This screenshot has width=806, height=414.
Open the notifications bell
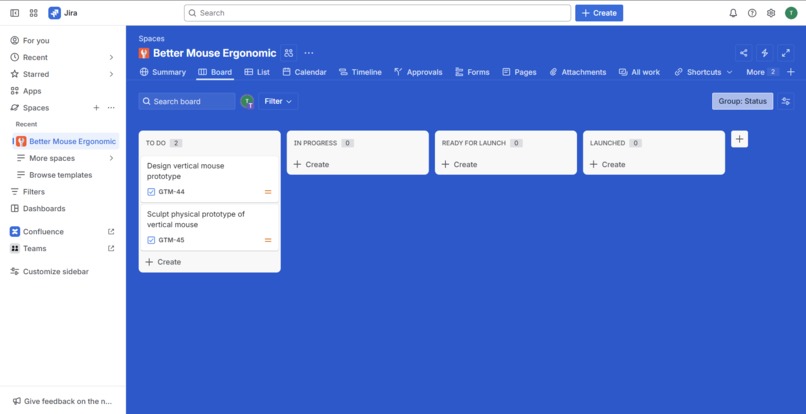point(733,13)
